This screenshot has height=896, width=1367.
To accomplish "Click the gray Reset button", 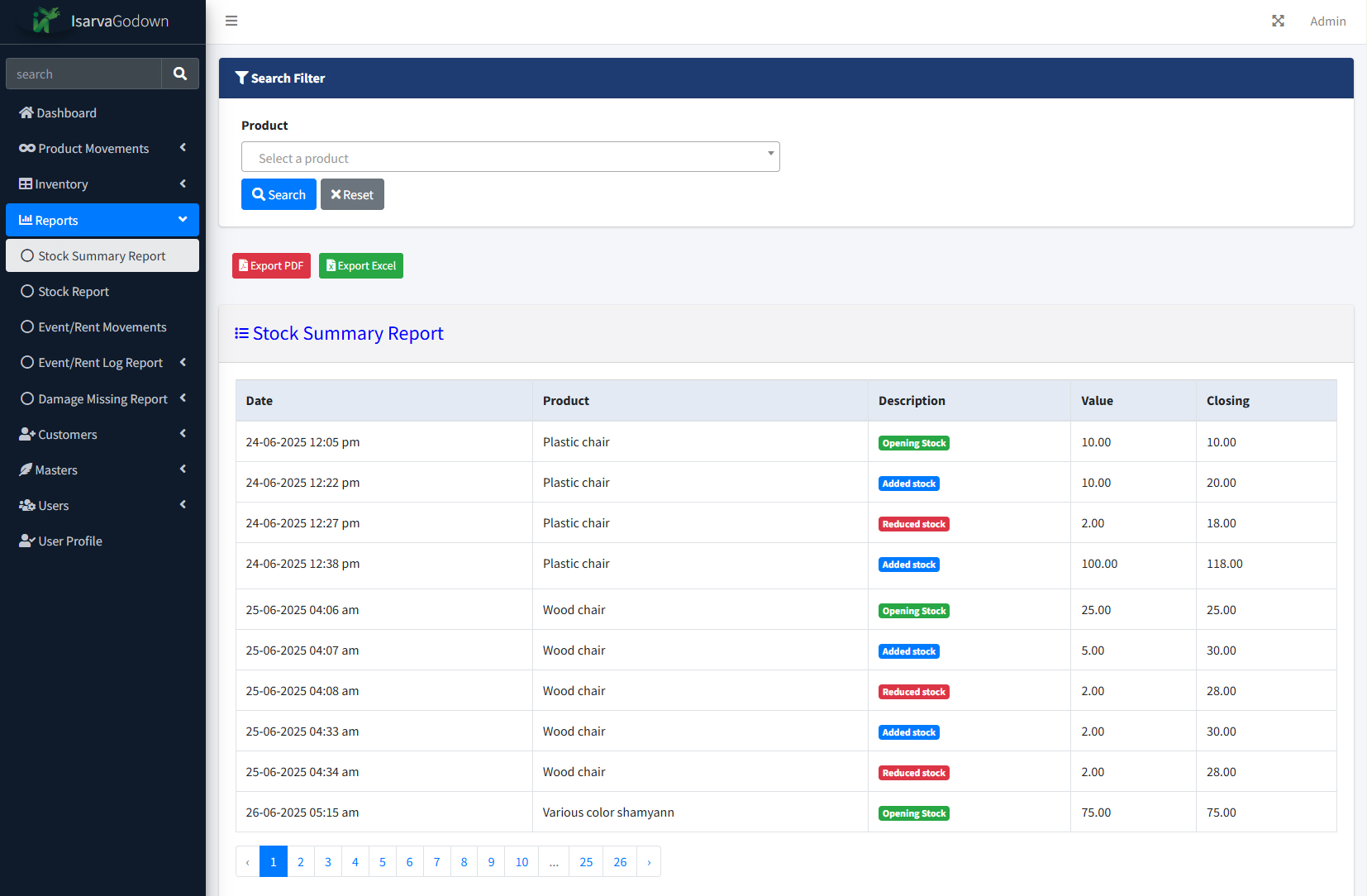I will [352, 194].
